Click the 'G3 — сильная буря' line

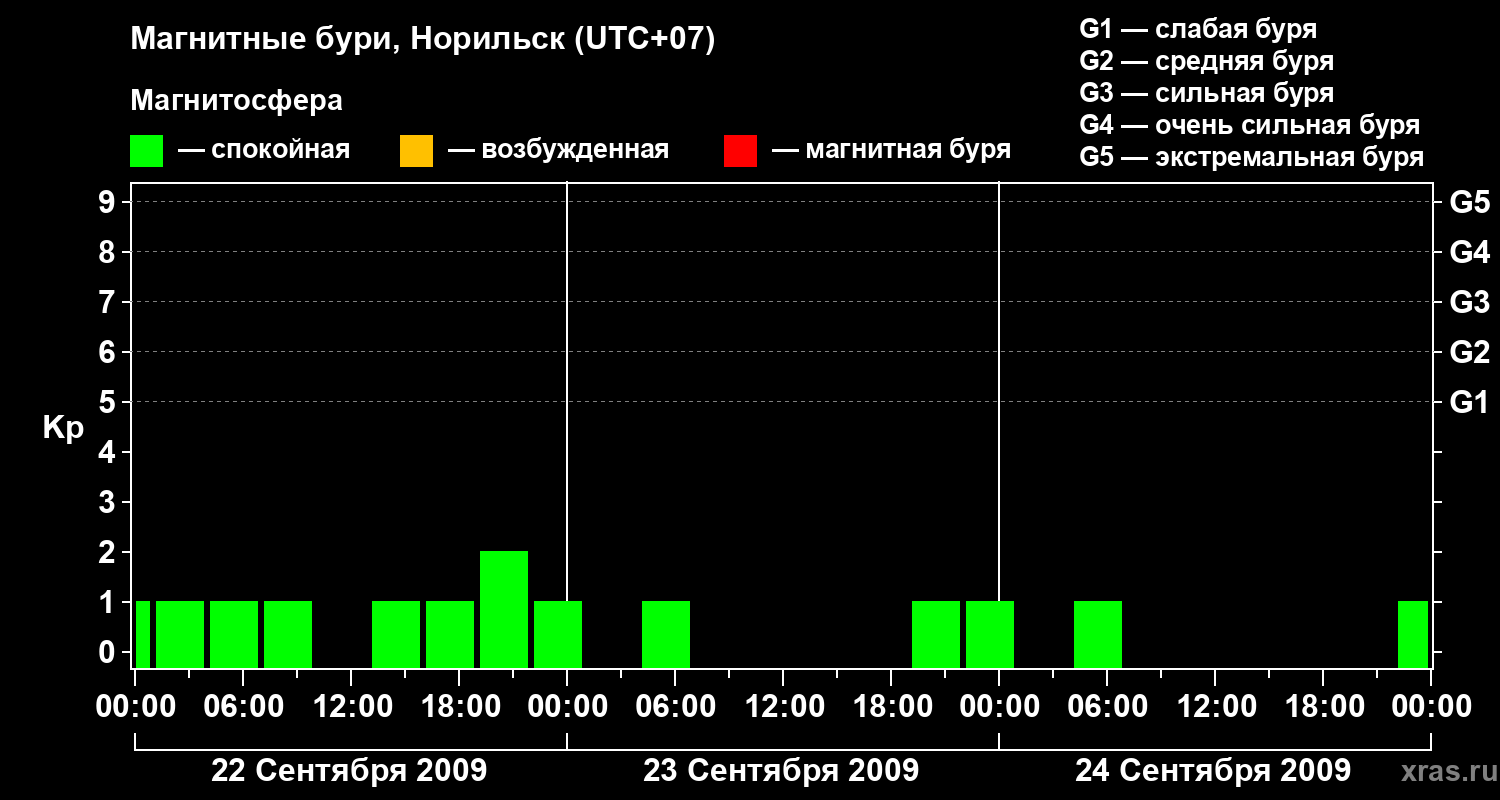click(x=1206, y=93)
